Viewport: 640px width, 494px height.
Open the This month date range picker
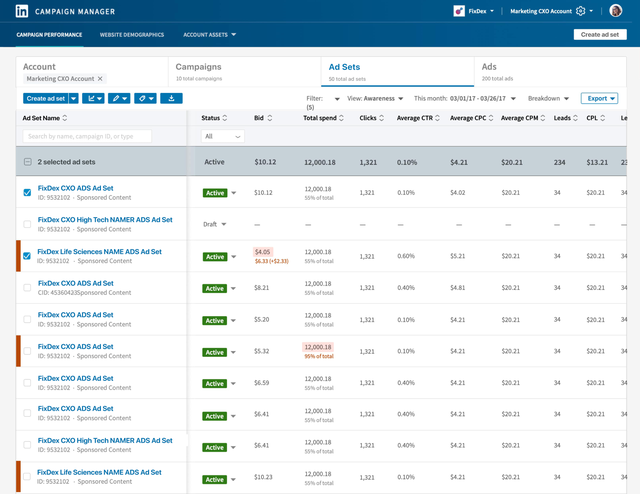coord(465,98)
